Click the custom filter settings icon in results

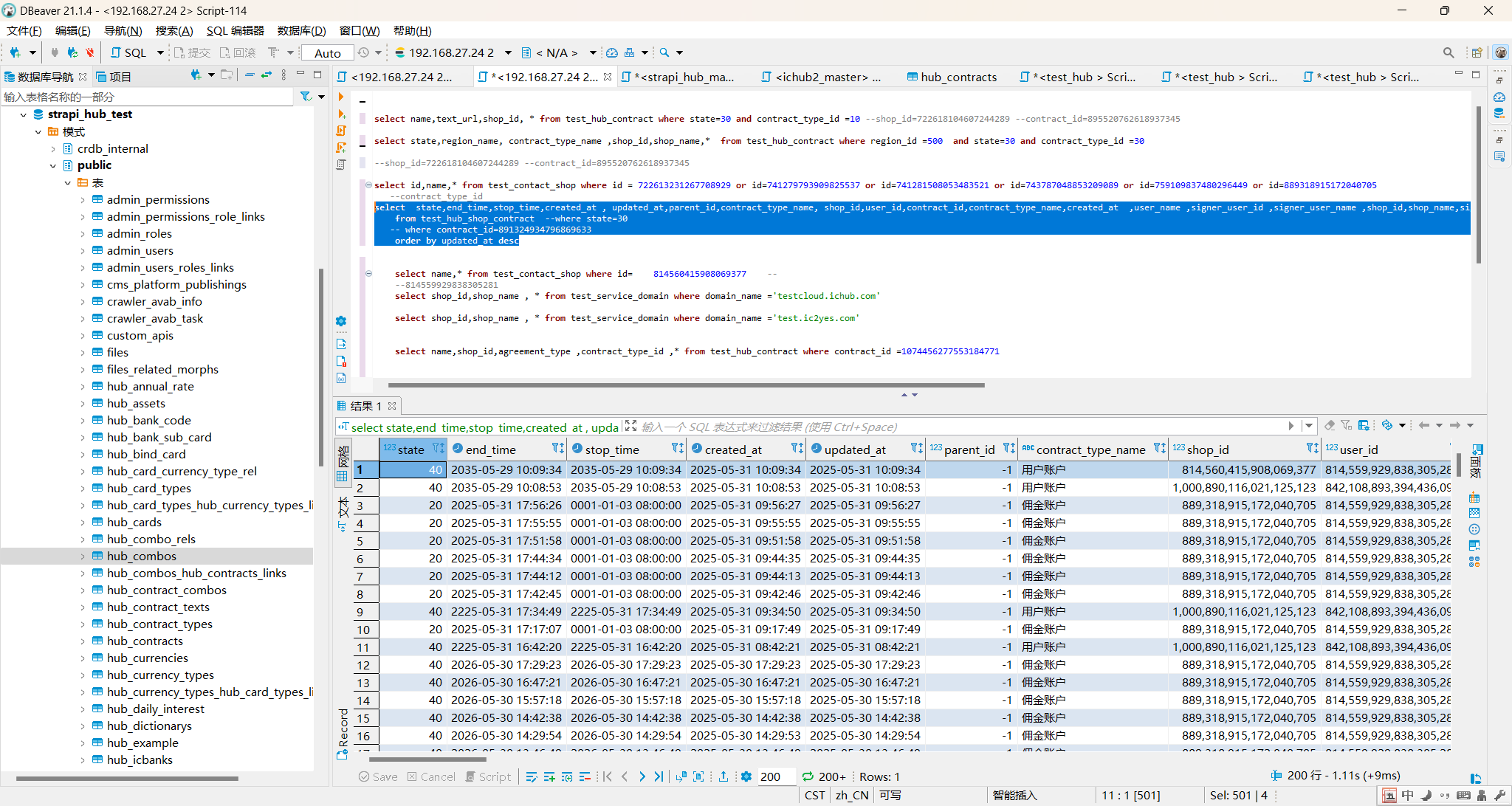pos(1364,425)
